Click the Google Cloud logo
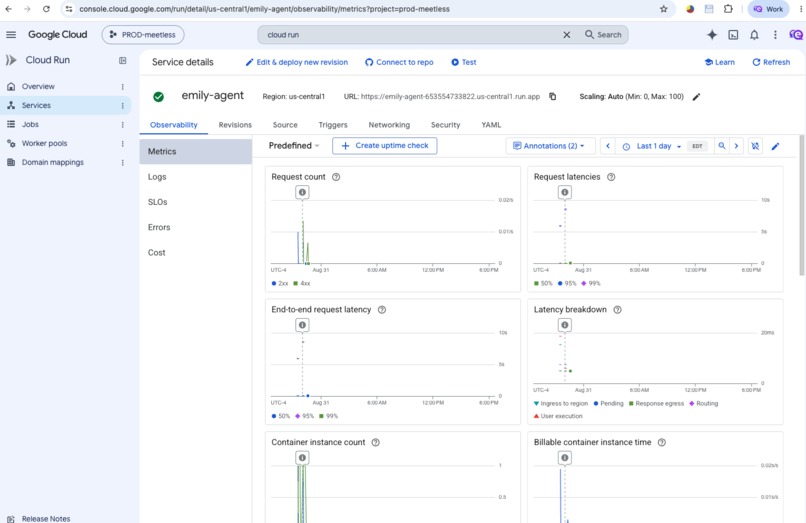 pos(58,34)
